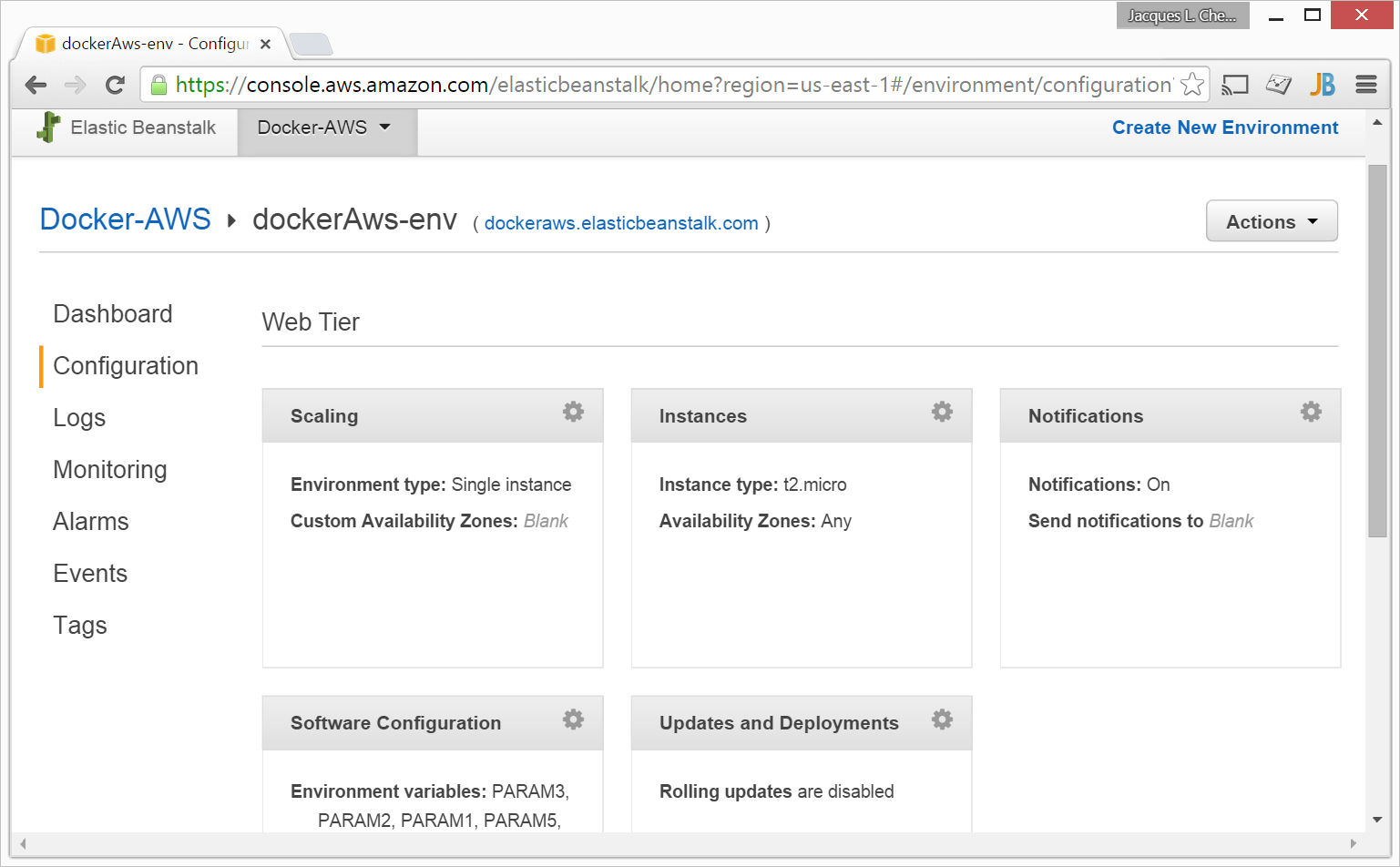Expand the Docker-AWS application dropdown

tap(324, 127)
